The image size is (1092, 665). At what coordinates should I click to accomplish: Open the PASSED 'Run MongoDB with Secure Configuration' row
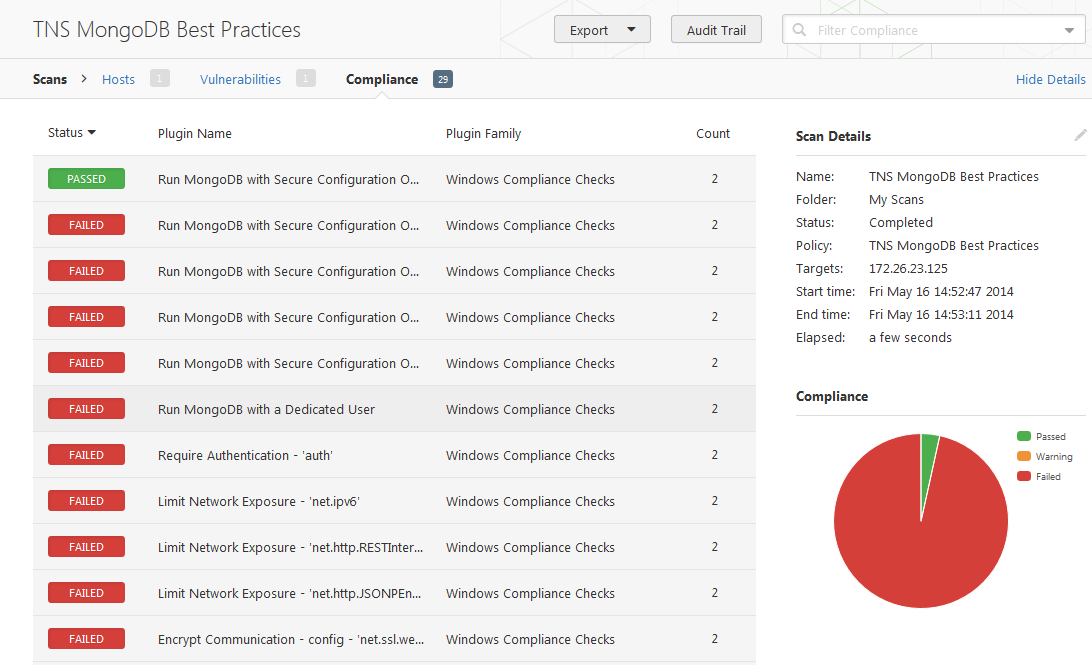(x=394, y=179)
